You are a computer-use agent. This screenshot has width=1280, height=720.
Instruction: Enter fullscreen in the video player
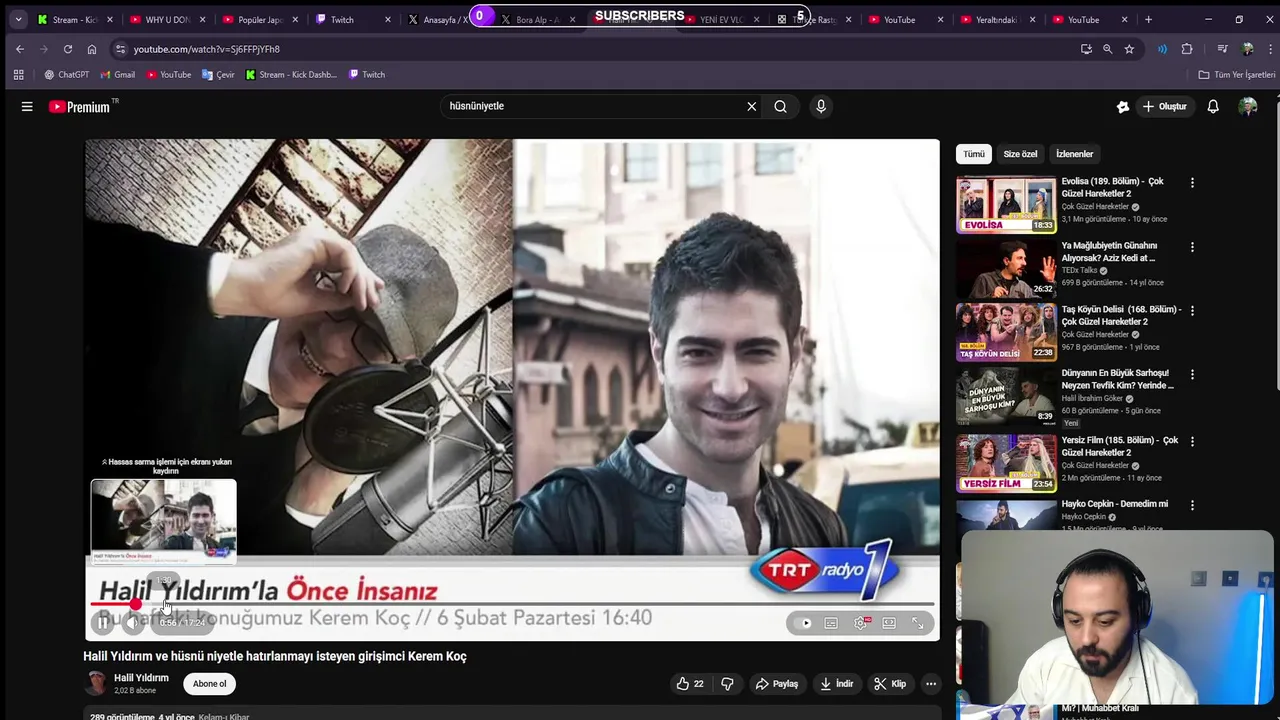918,623
